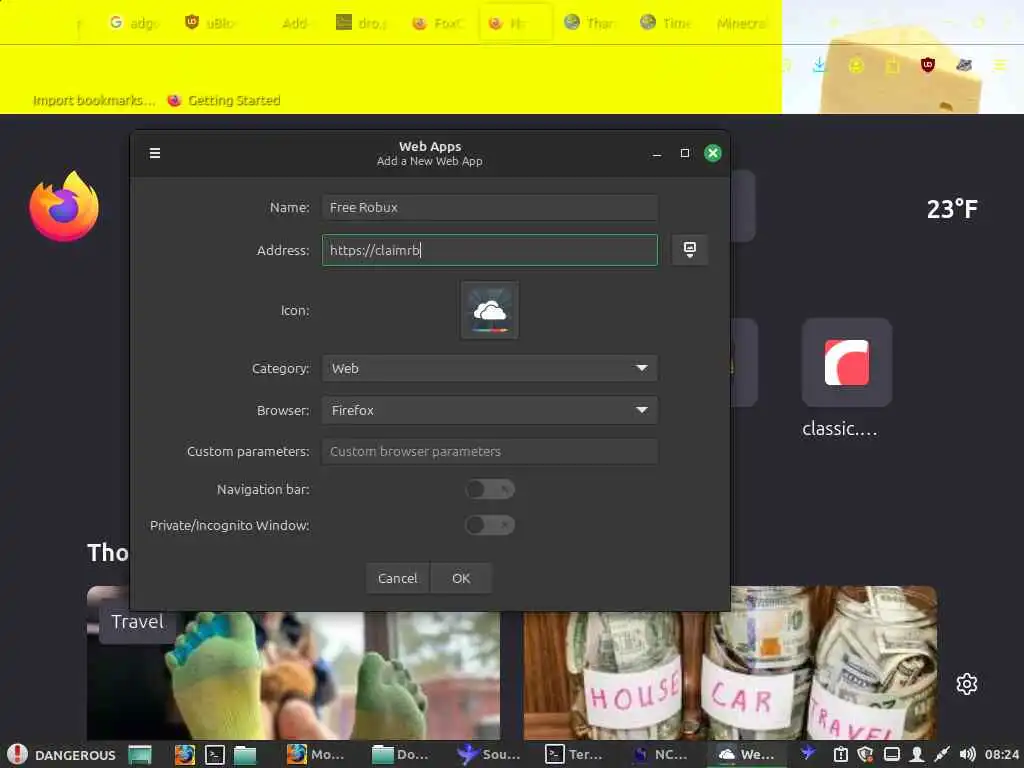1024x768 pixels.
Task: Select the 'Time' browser tab
Action: tap(666, 23)
